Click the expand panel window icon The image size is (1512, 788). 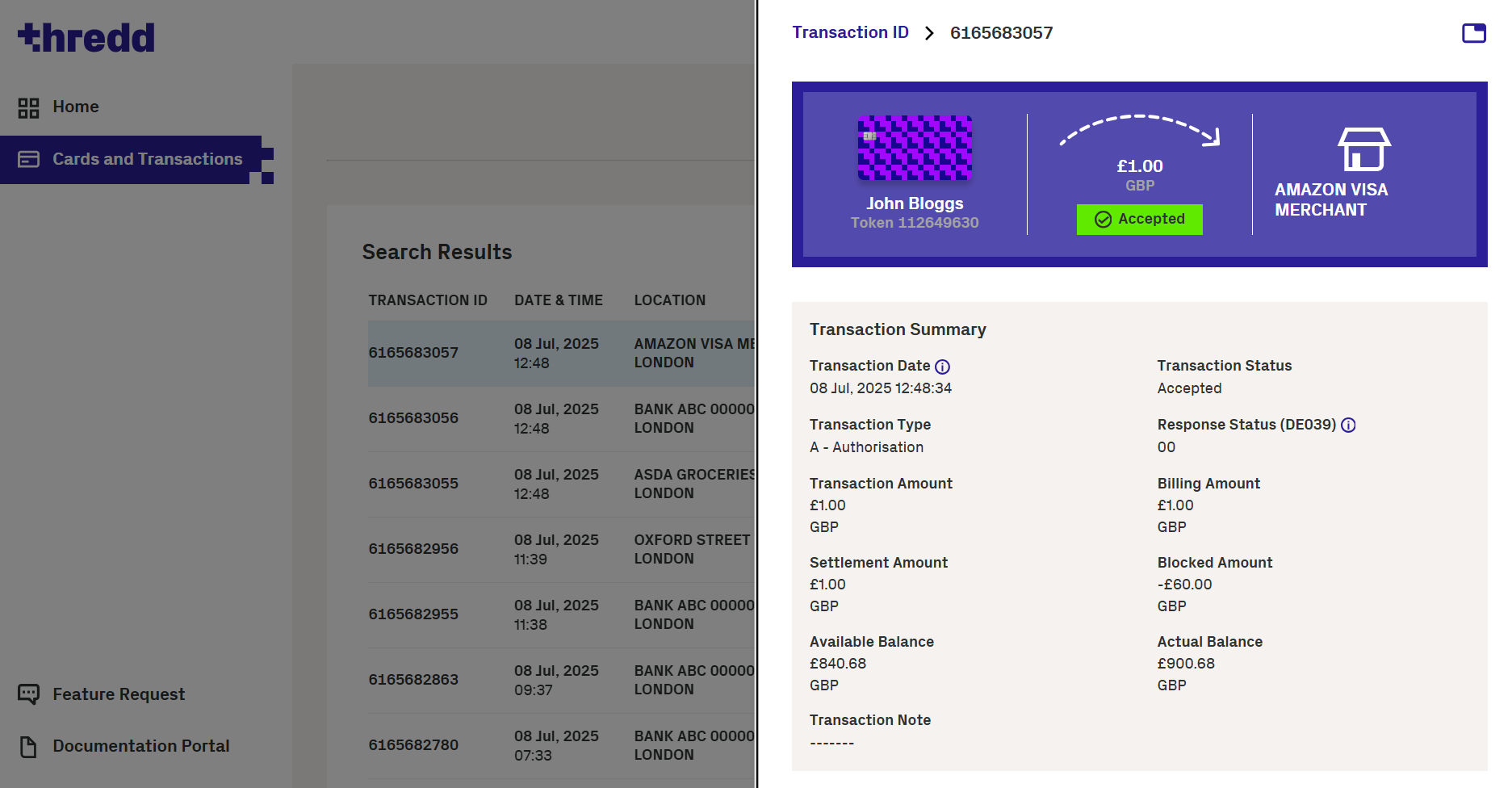point(1473,33)
